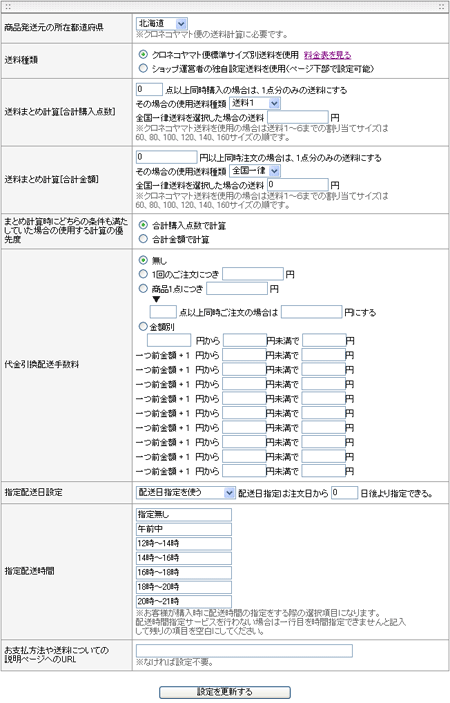This screenshot has height=703, width=450.
Task: Select 無し cash-on-delivery fee radio
Action: click(x=143, y=260)
